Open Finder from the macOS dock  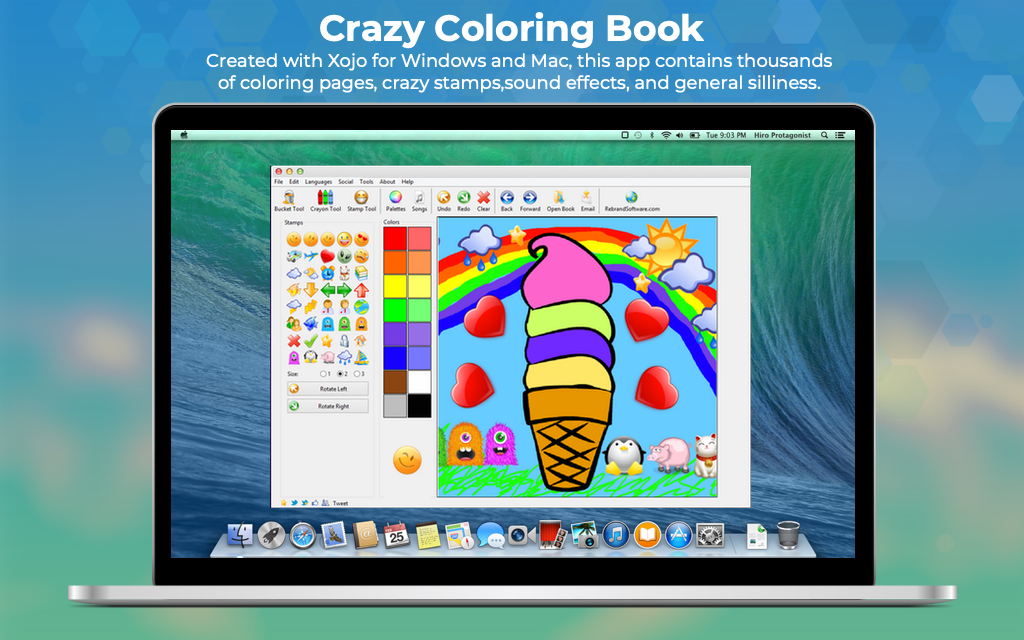tap(240, 536)
